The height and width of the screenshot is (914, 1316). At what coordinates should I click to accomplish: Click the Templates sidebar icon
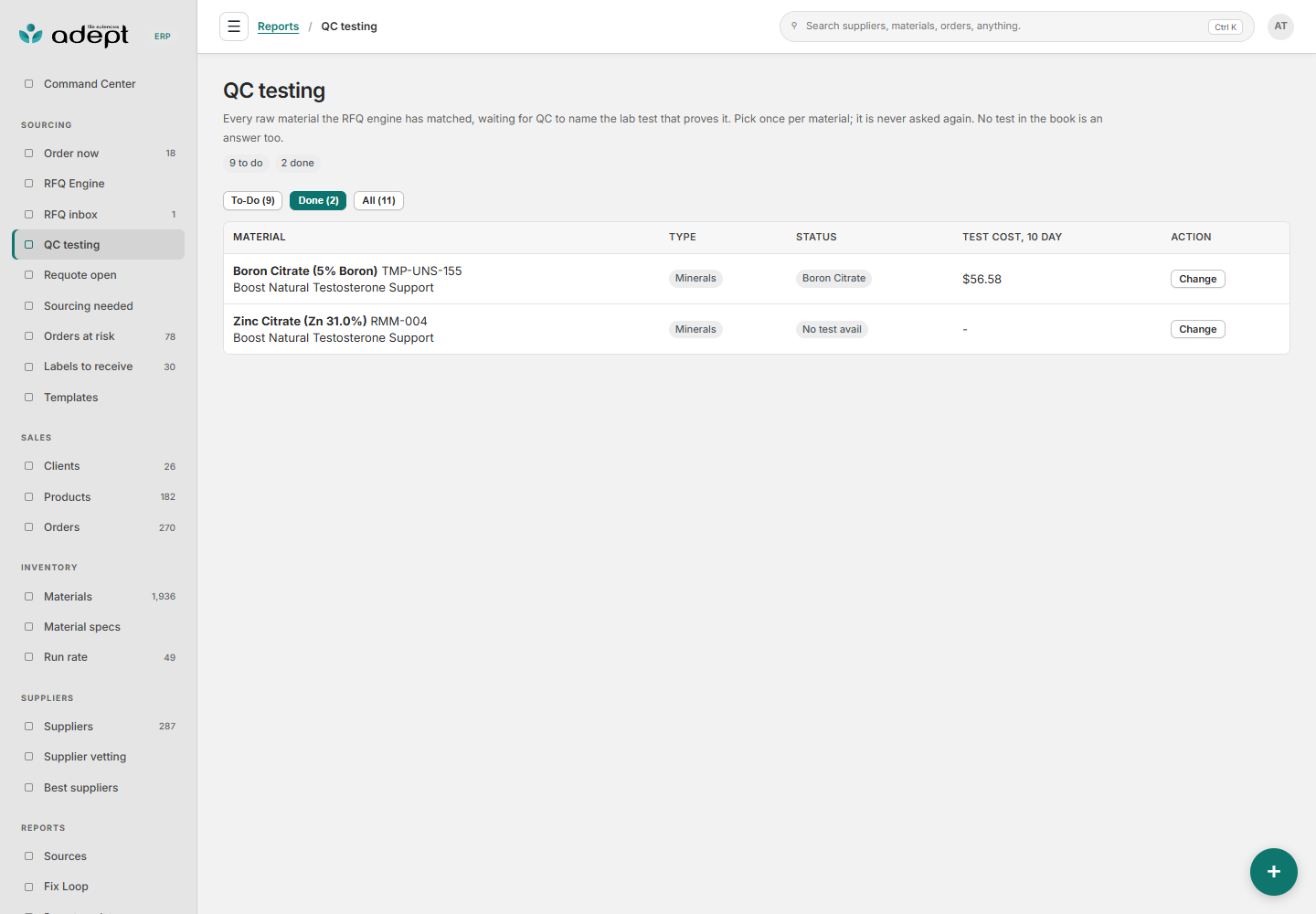tap(28, 398)
